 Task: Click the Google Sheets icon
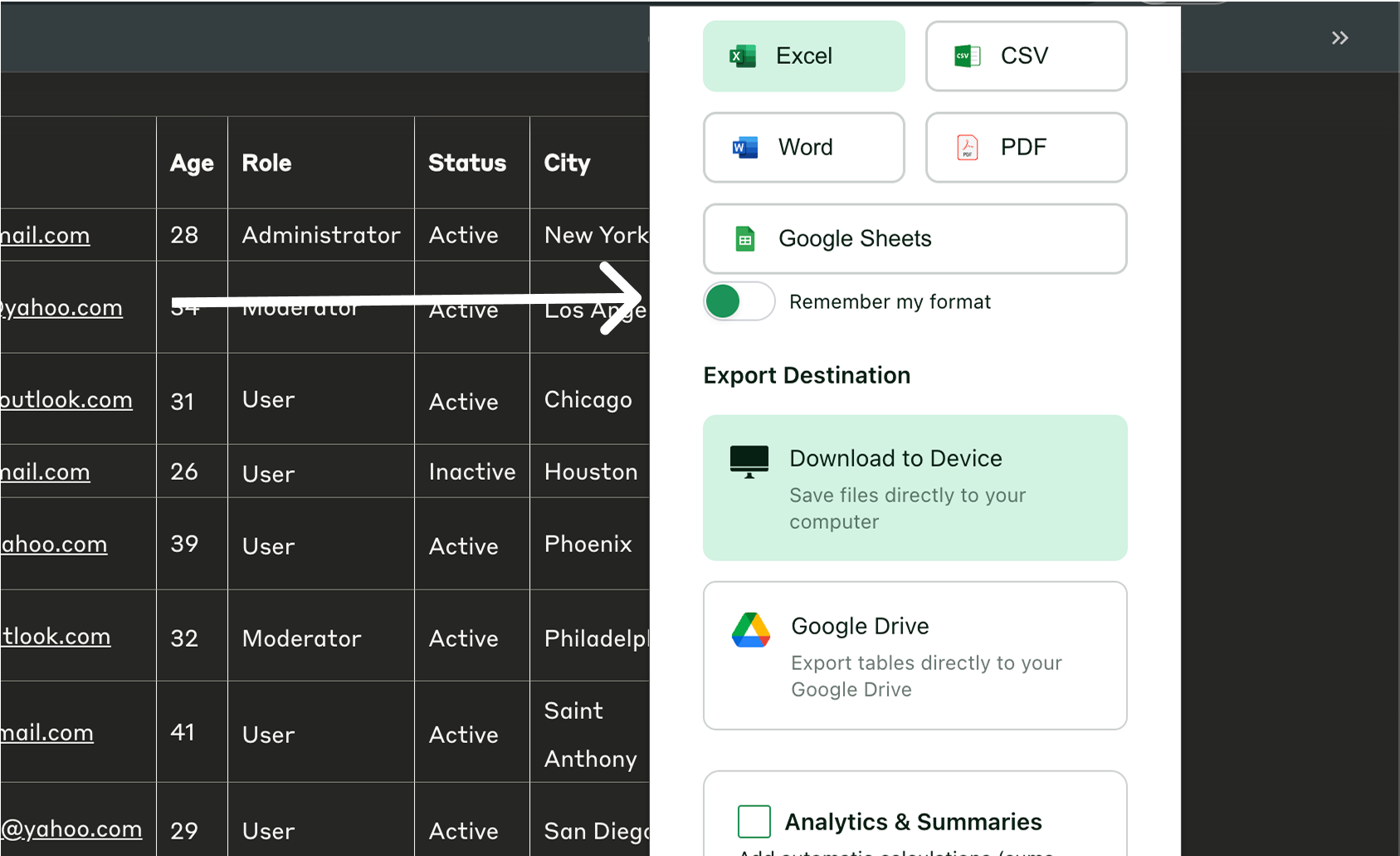point(745,238)
